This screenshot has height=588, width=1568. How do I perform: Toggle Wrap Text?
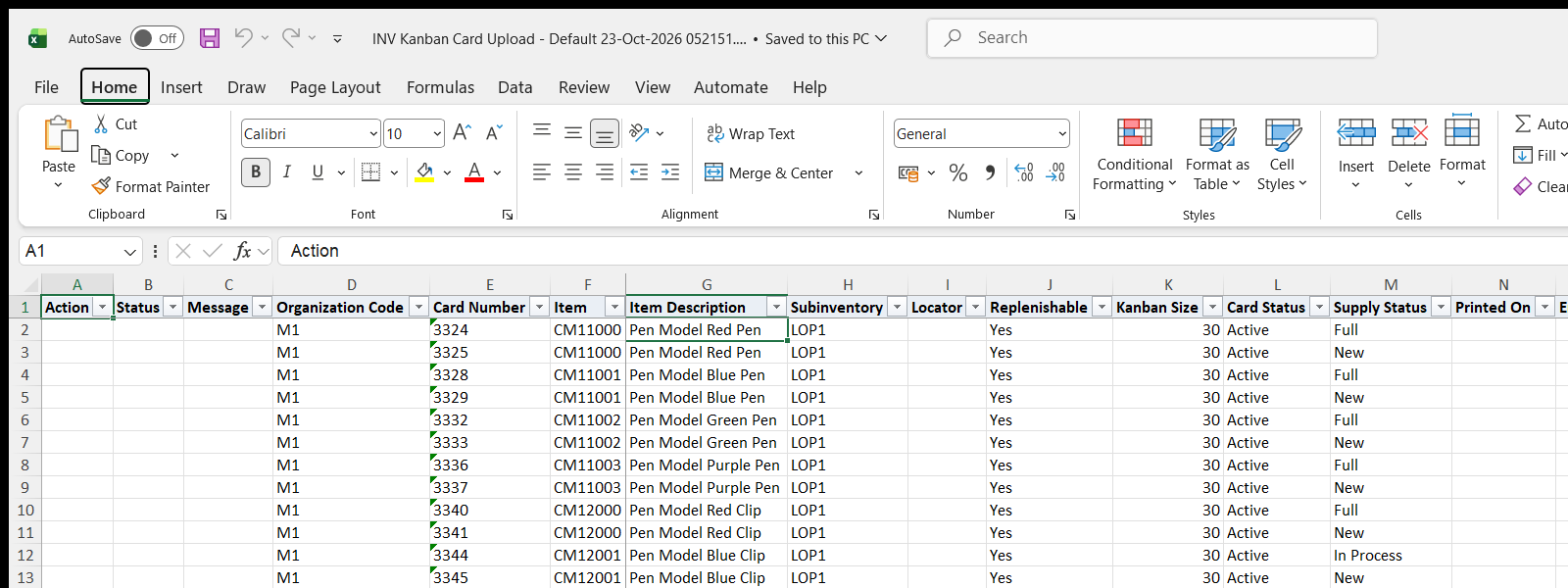pos(751,133)
